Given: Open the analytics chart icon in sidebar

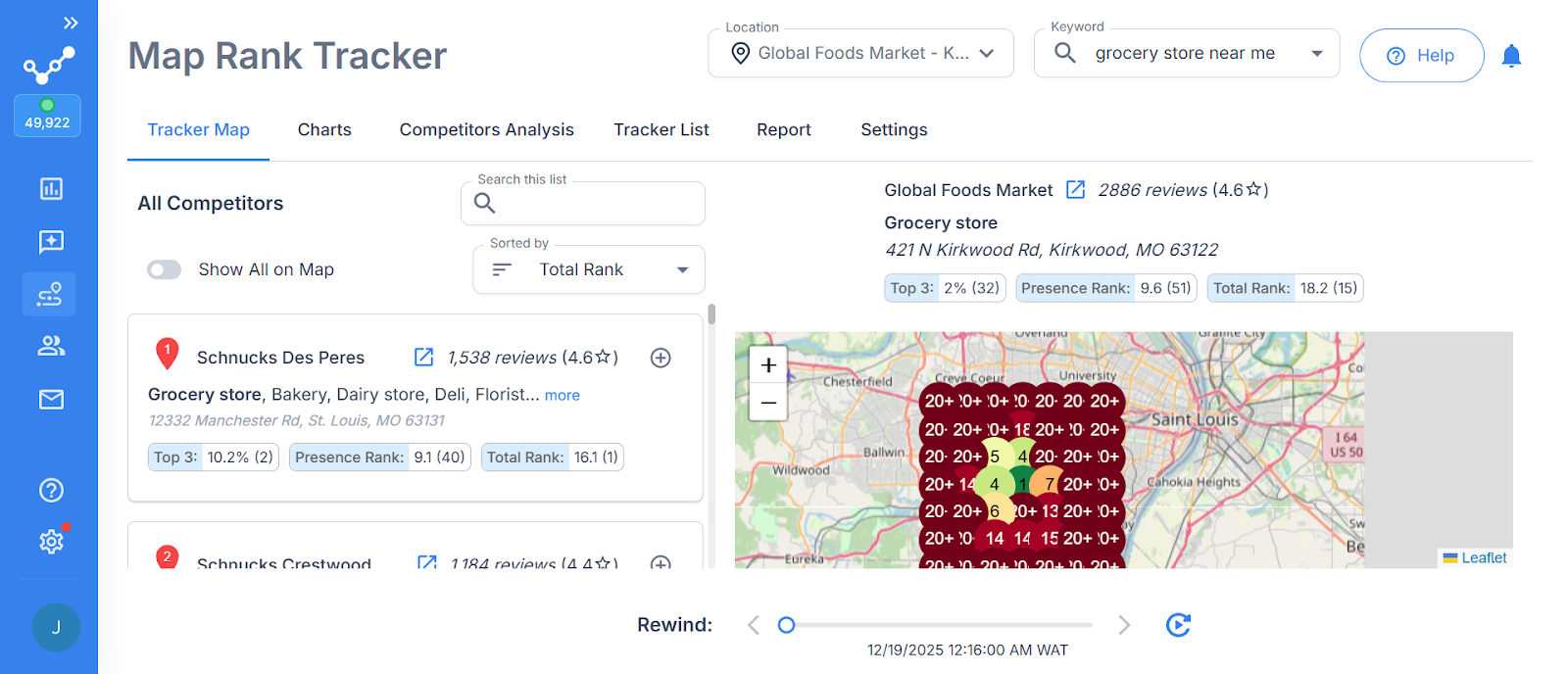Looking at the screenshot, I should pos(51,188).
